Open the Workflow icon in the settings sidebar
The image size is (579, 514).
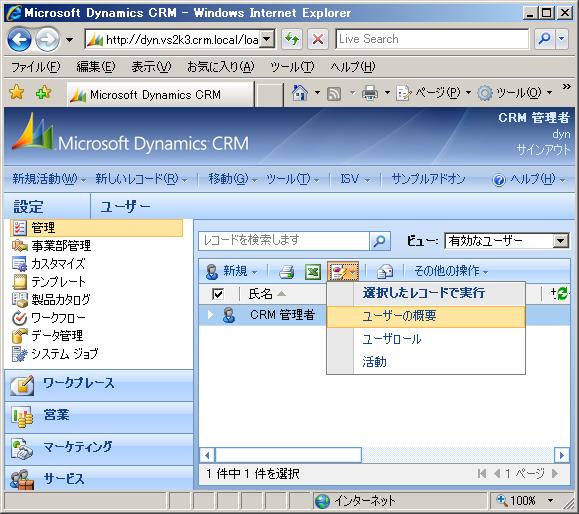[x=19, y=318]
